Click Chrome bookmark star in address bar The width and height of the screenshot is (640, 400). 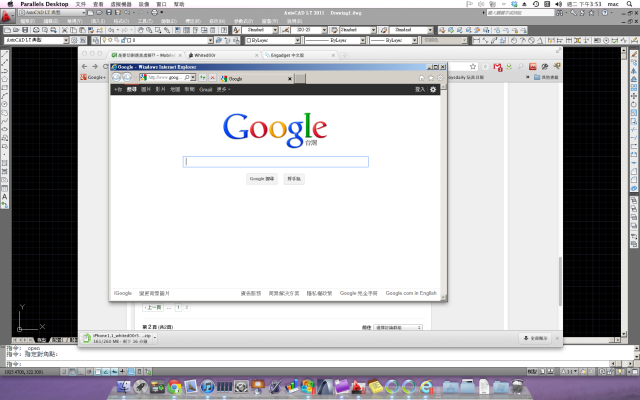[473, 67]
